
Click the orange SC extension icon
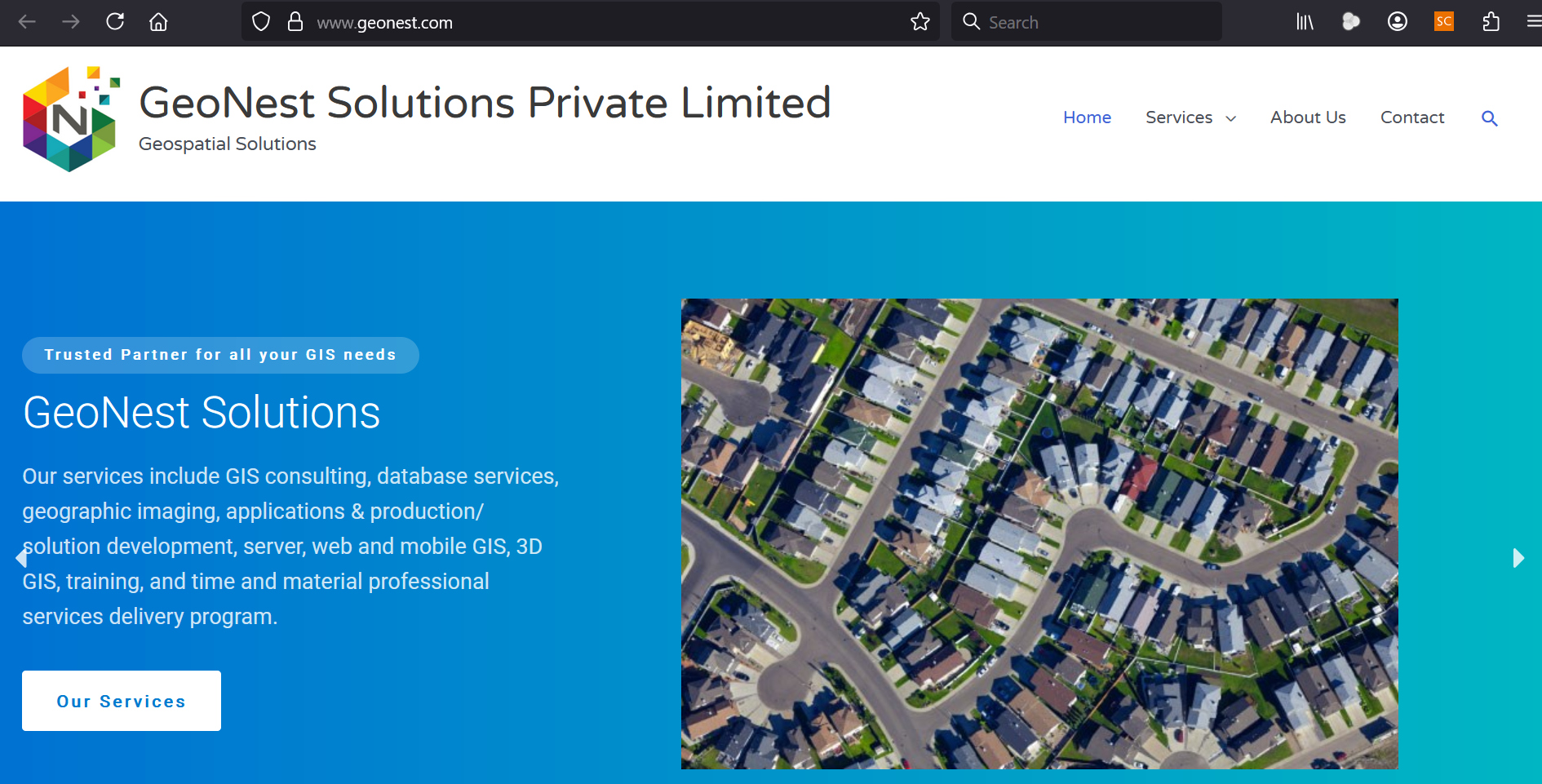[x=1444, y=22]
